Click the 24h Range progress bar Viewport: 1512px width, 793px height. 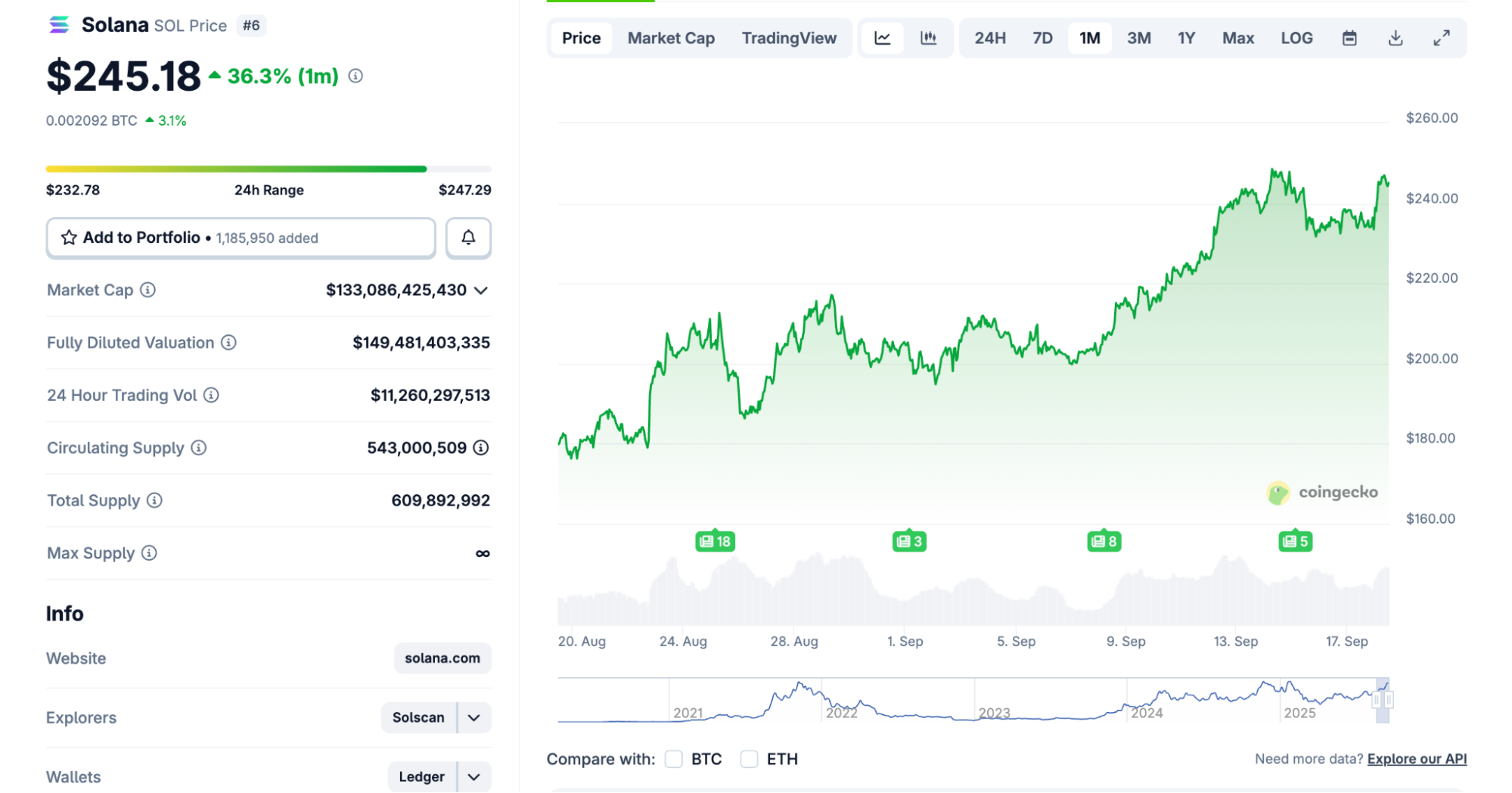[x=269, y=169]
